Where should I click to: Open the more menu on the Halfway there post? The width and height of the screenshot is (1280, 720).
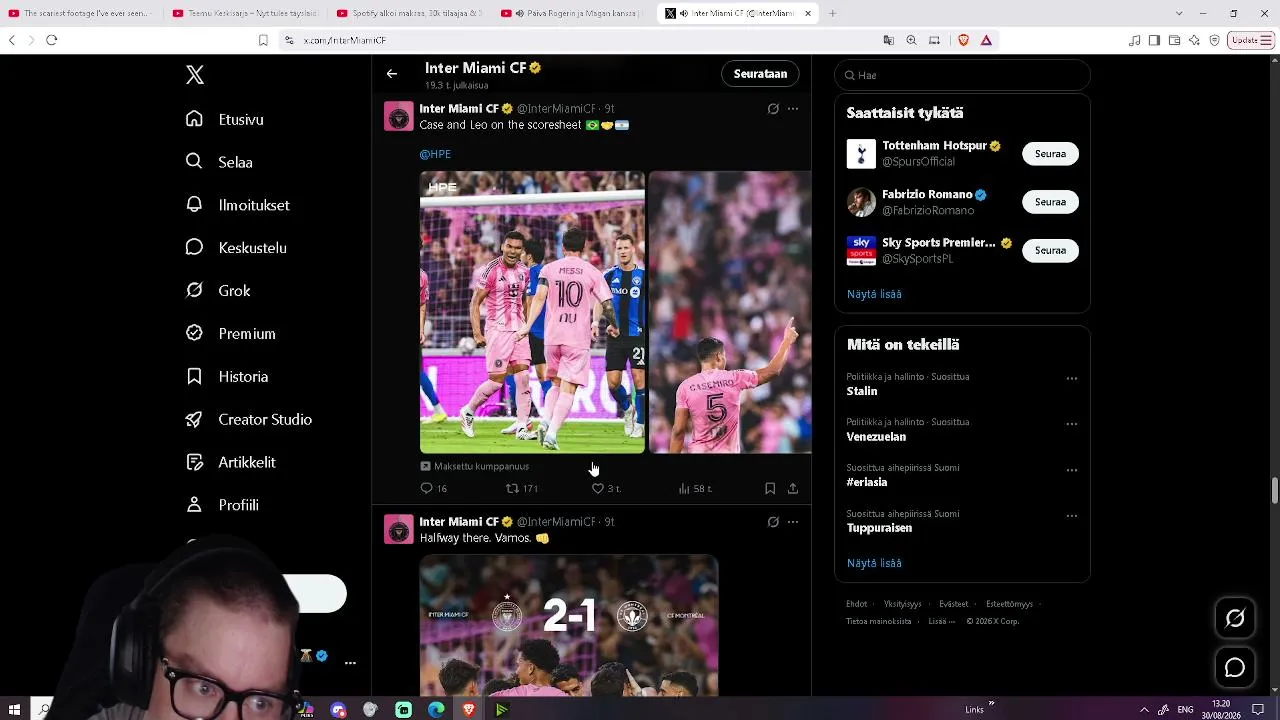(x=793, y=522)
